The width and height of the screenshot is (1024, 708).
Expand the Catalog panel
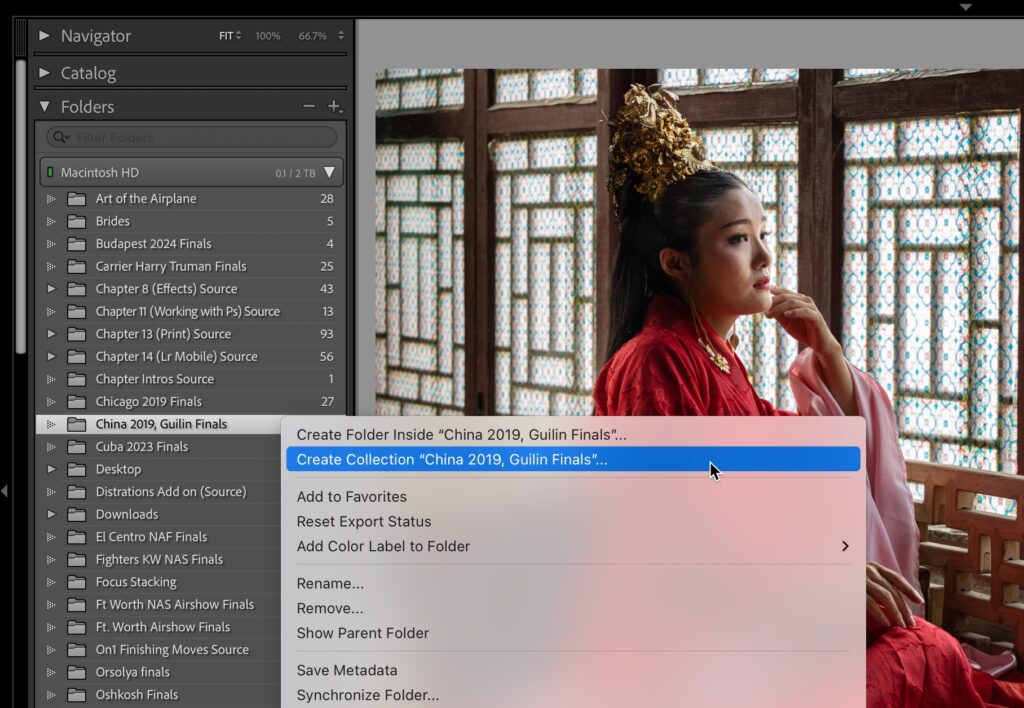(44, 73)
